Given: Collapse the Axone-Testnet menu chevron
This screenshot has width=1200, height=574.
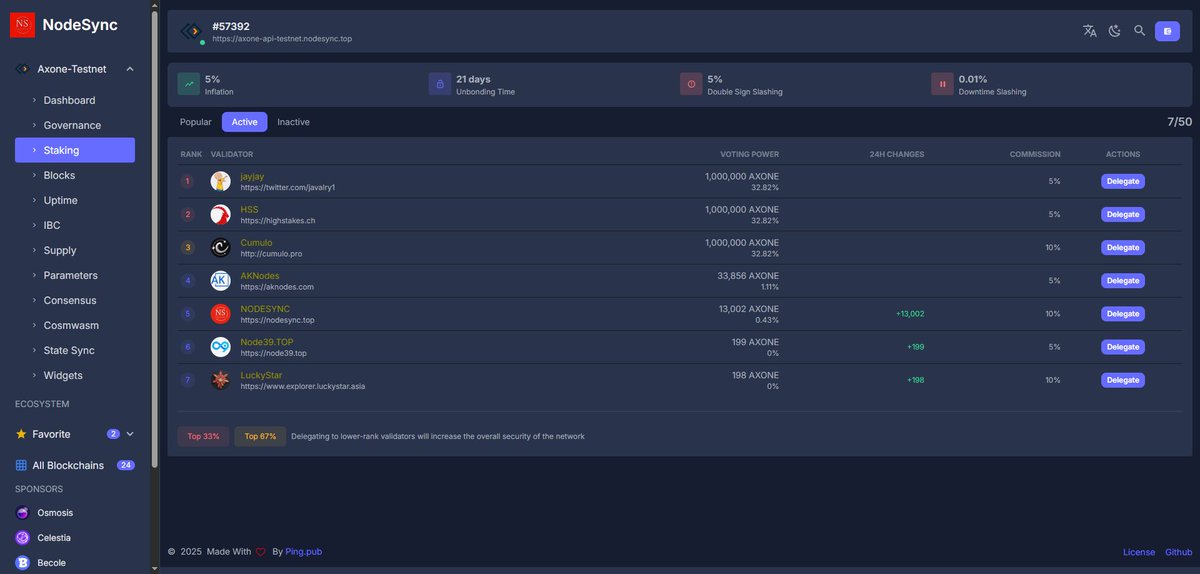Looking at the screenshot, I should (x=130, y=69).
